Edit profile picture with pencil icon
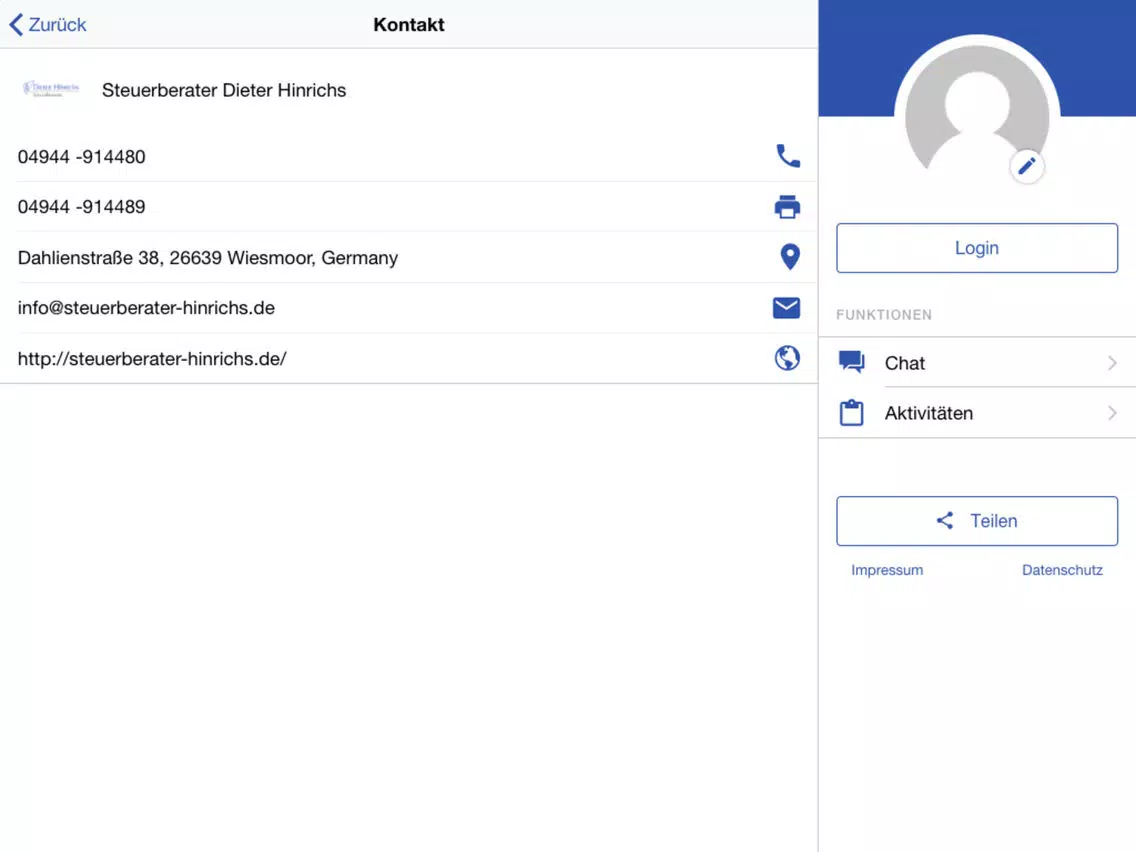1136x852 pixels. (x=1027, y=167)
